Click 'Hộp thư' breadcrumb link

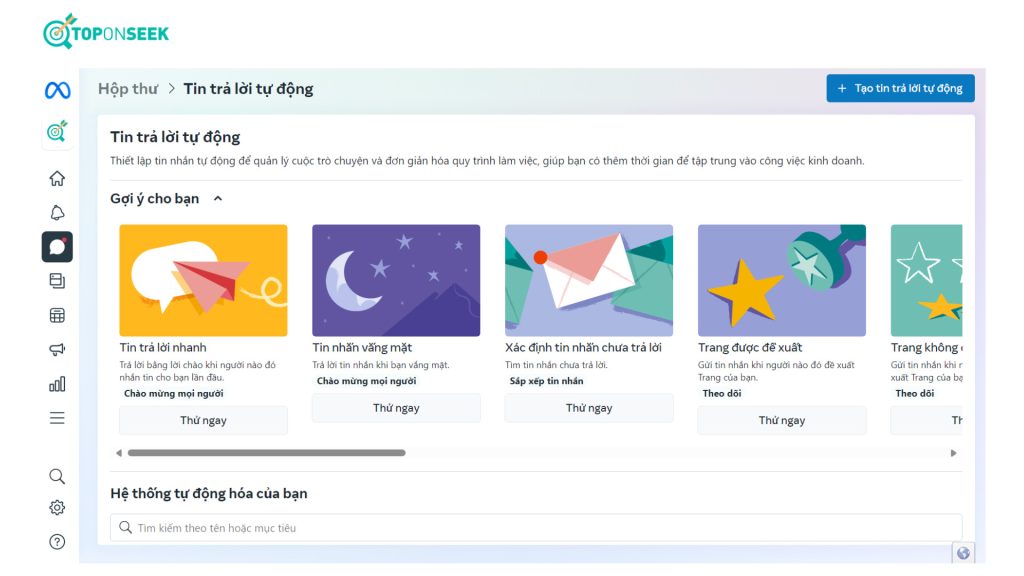pos(128,89)
